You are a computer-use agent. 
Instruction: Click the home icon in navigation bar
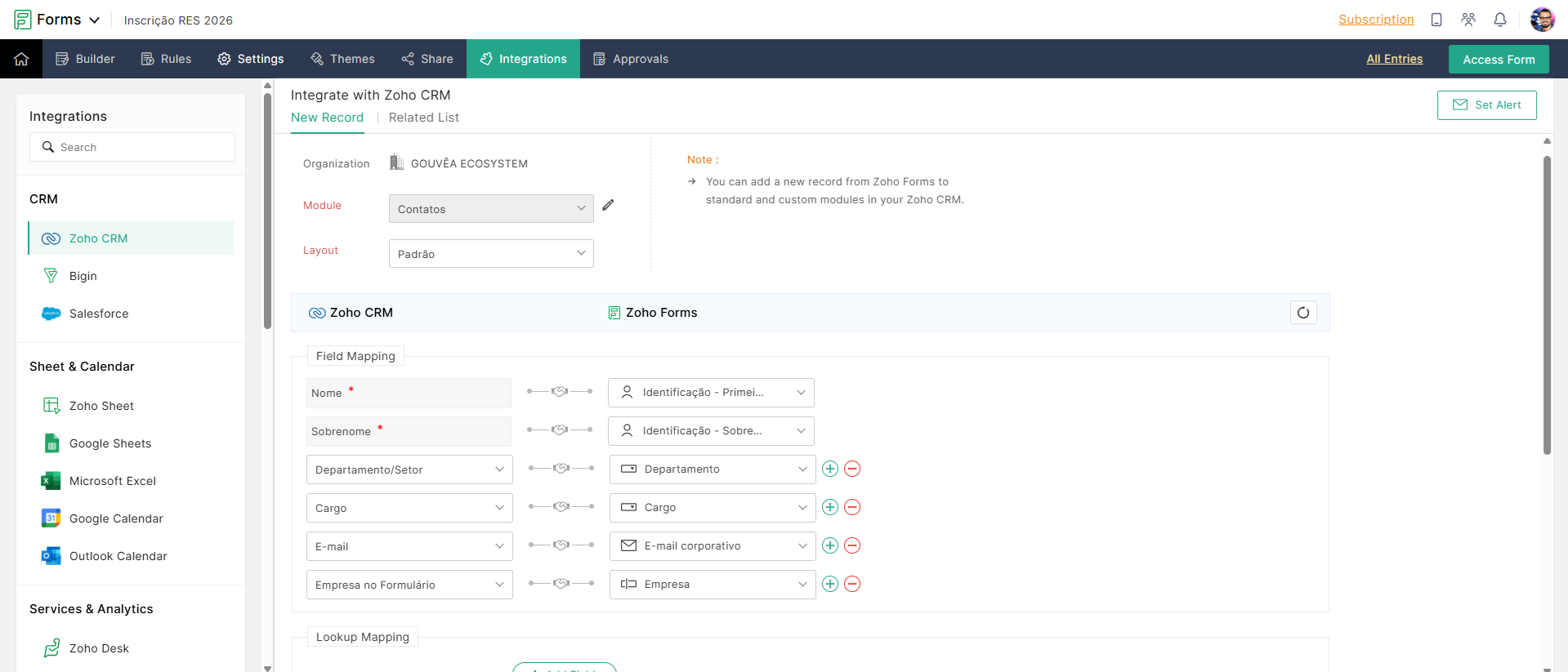[21, 59]
